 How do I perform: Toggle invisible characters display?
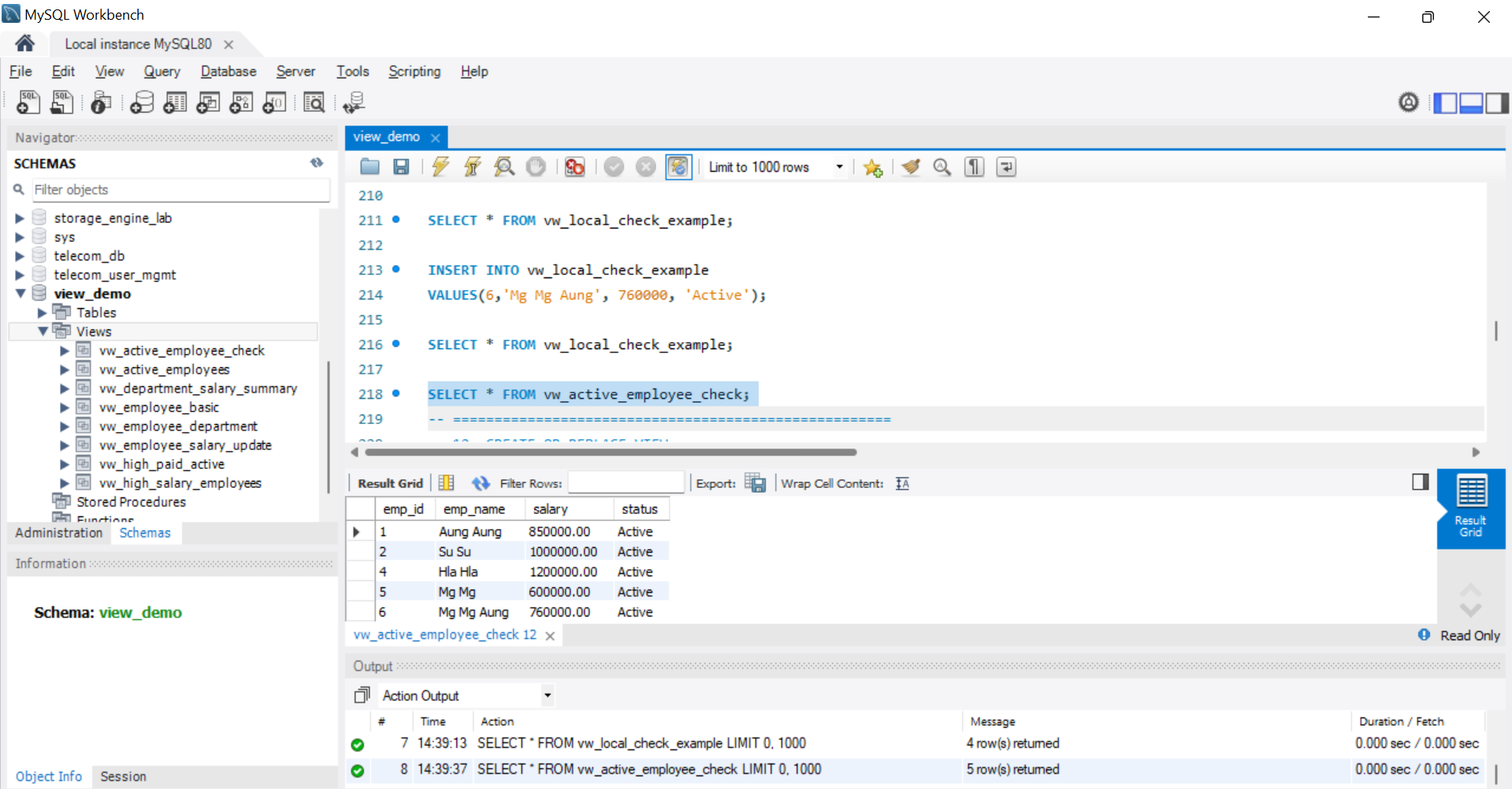click(x=975, y=166)
